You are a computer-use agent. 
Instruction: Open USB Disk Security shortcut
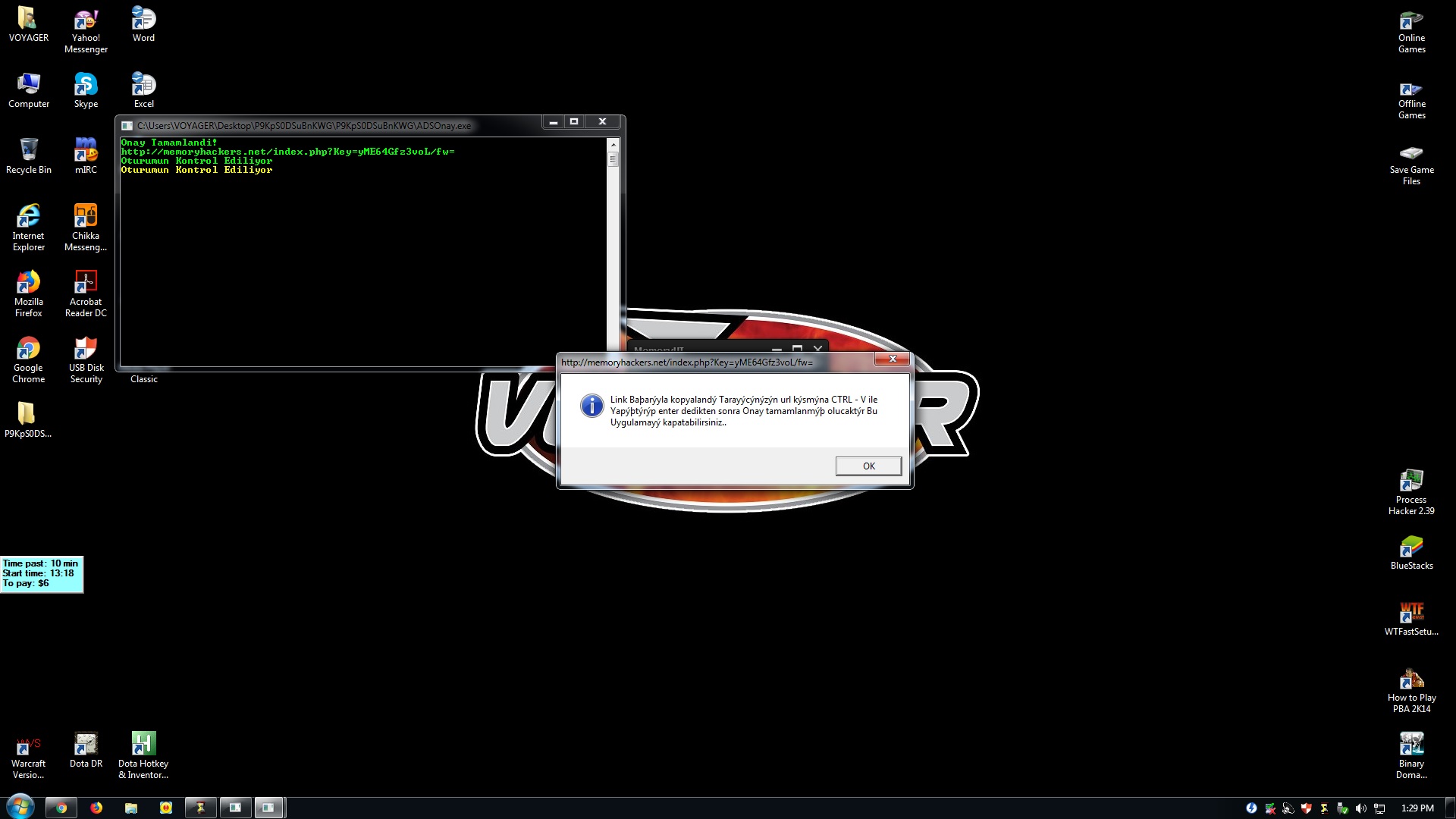click(86, 359)
